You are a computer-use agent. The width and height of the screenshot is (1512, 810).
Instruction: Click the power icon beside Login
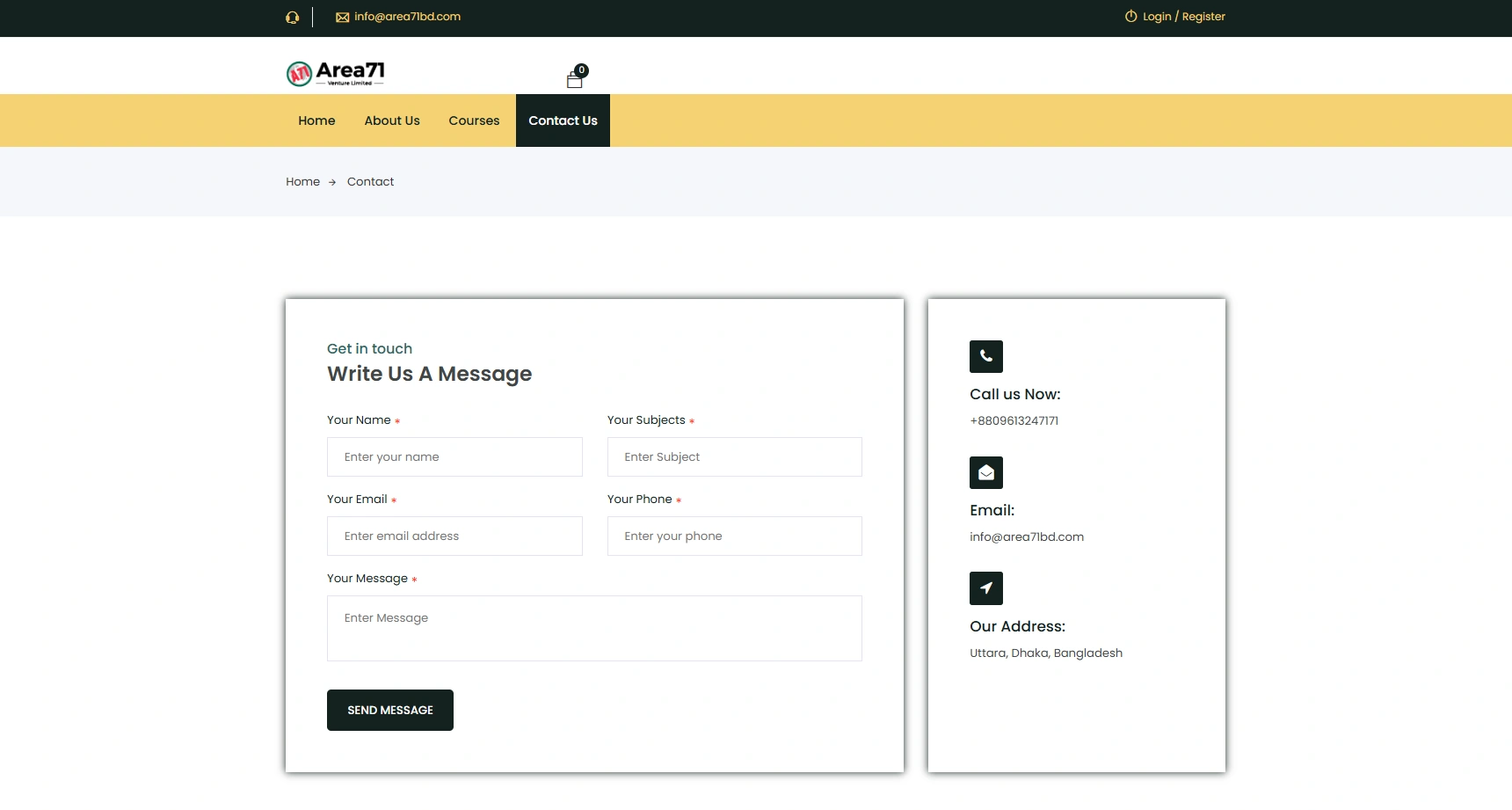1130,17
